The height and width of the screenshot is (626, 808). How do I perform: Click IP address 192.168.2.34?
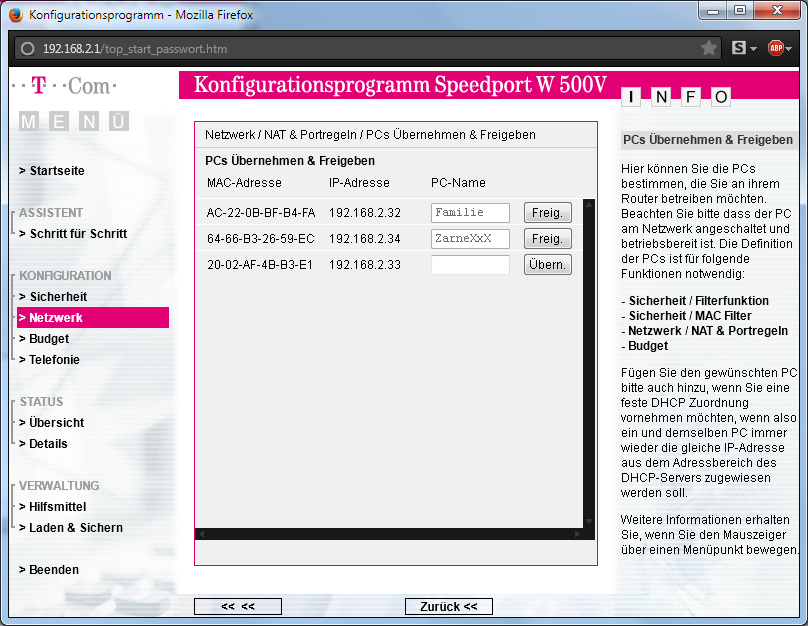point(365,239)
